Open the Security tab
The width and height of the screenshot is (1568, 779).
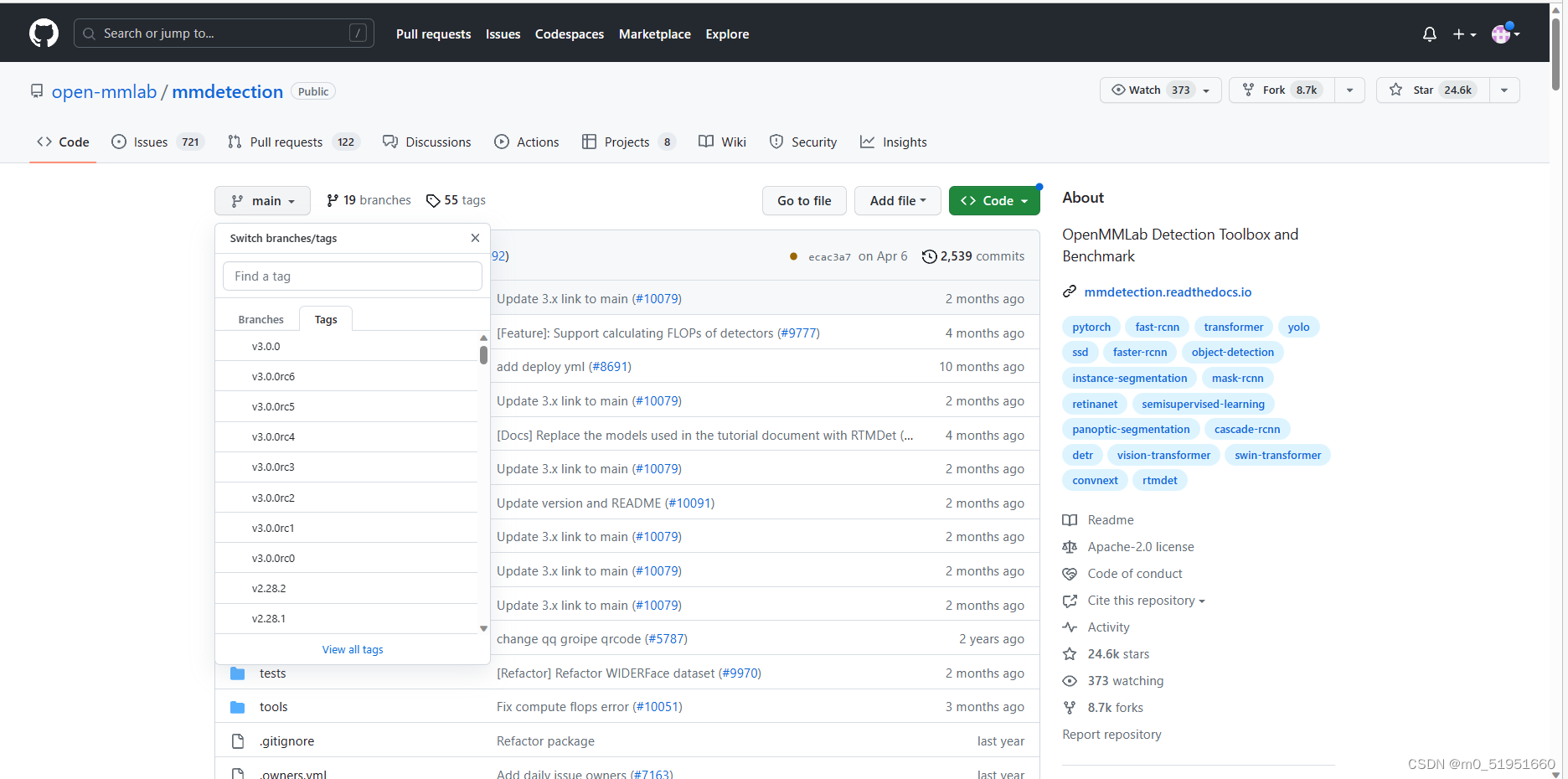click(803, 142)
